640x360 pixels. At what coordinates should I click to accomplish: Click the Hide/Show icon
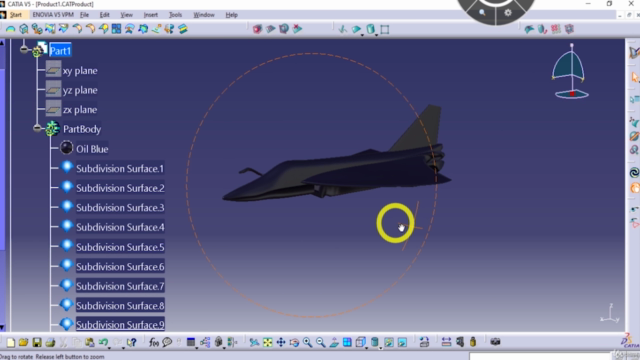(x=389, y=342)
